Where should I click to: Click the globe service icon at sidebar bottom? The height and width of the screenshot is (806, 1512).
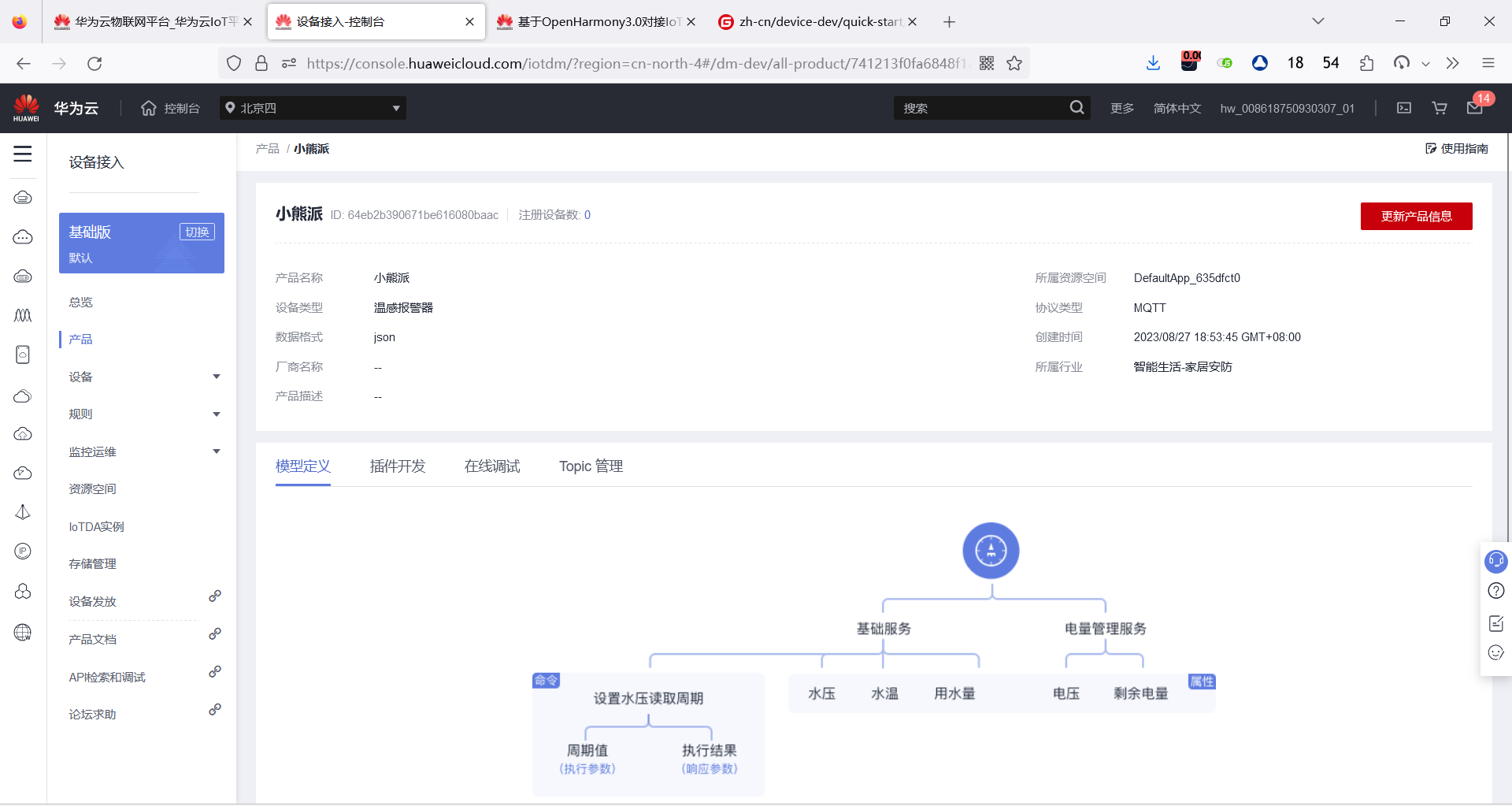click(x=23, y=632)
